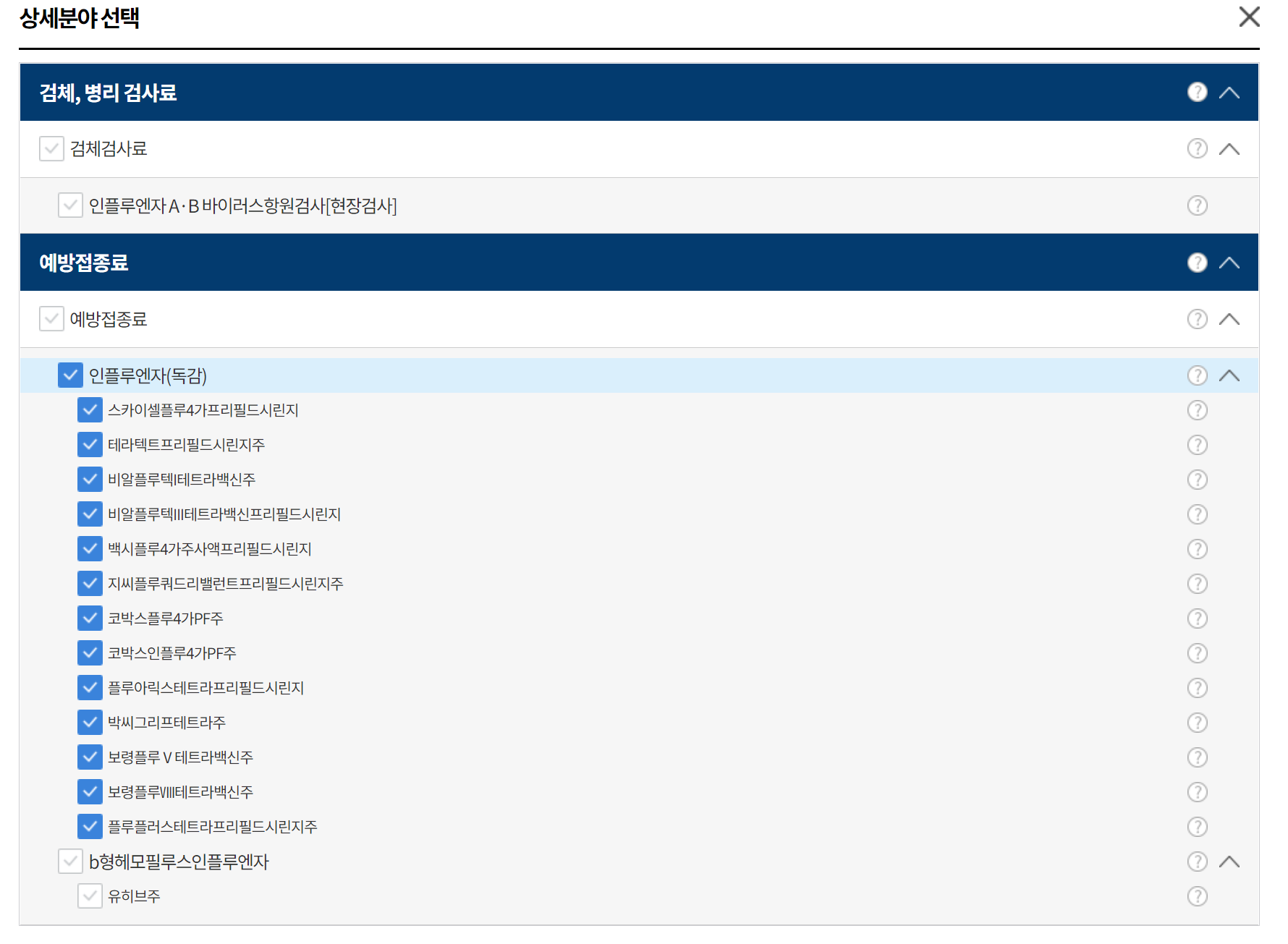
Task: Collapse the b형헤모필루스인플루엔자 group
Action: [x=1229, y=862]
